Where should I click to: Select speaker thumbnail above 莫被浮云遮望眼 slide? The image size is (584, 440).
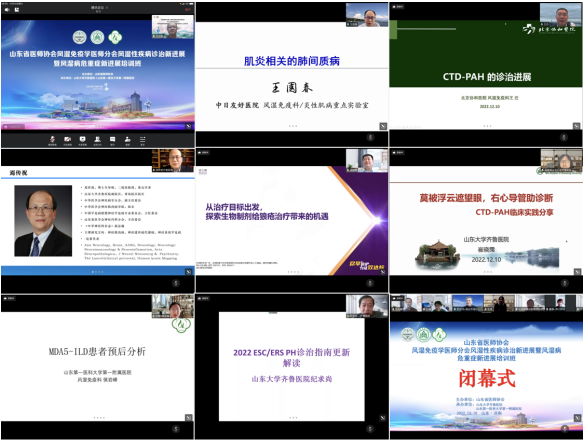561,161
